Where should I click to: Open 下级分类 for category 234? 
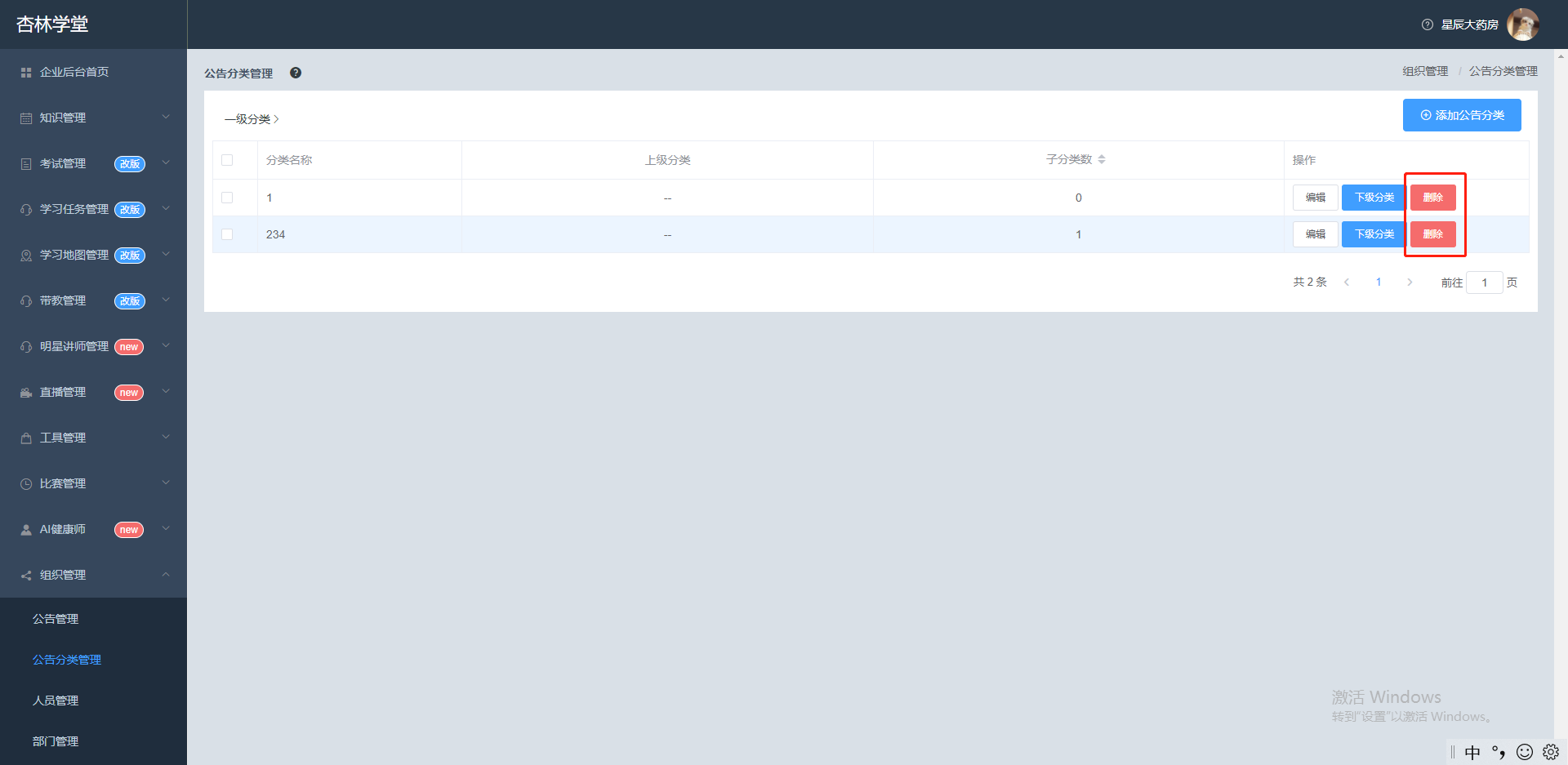tap(1374, 234)
